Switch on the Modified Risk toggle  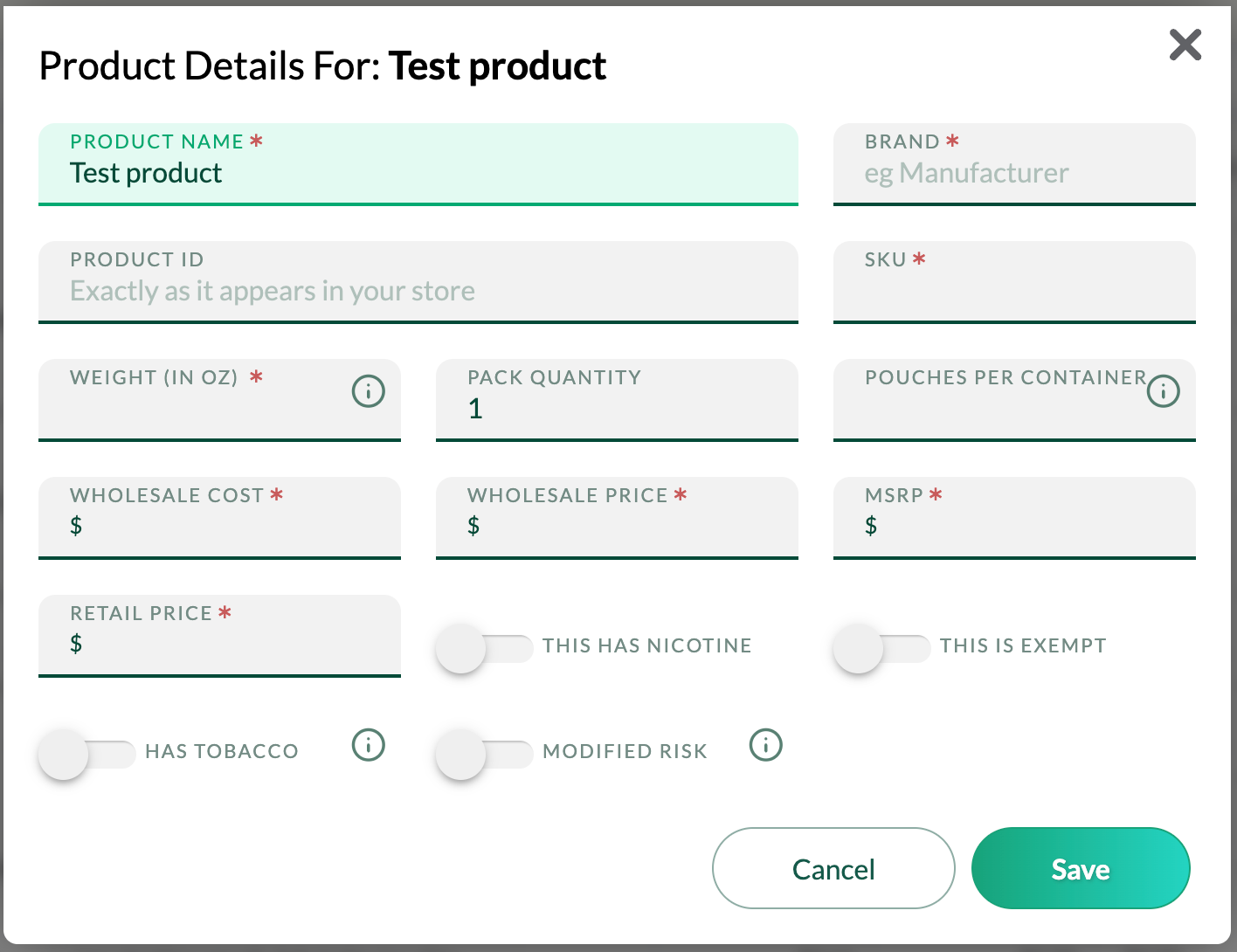pos(484,755)
